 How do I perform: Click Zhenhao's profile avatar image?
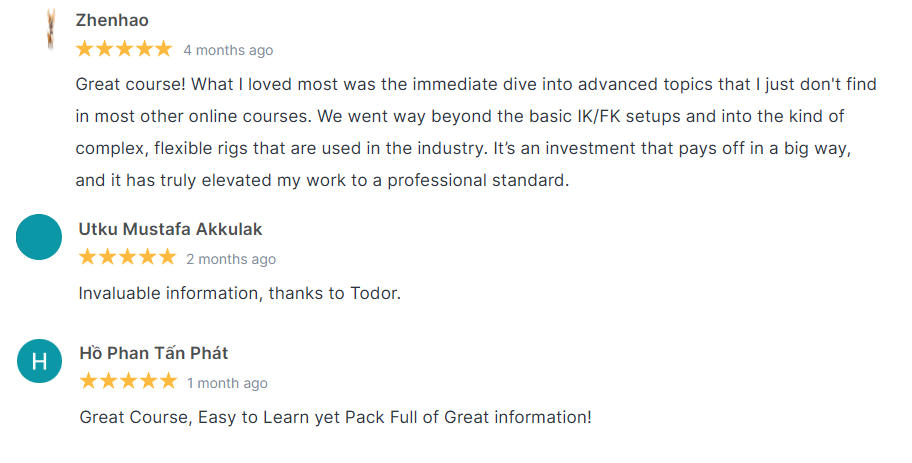click(x=50, y=29)
